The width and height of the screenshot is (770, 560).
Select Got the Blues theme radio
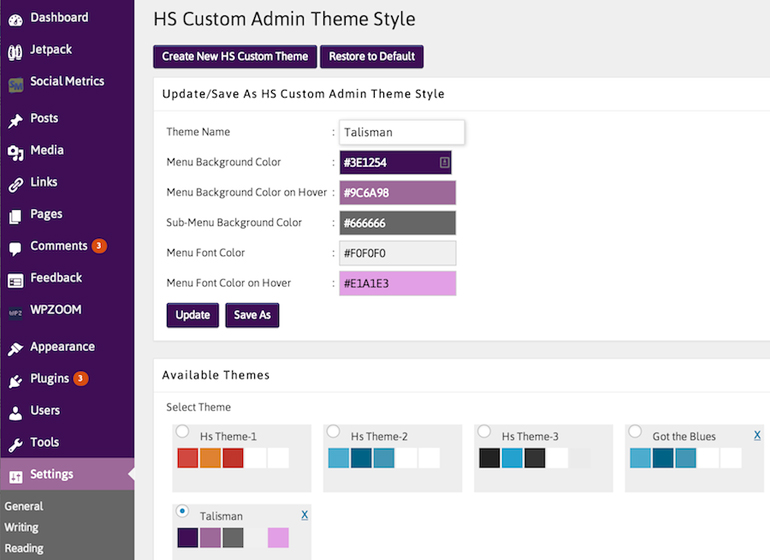635,432
